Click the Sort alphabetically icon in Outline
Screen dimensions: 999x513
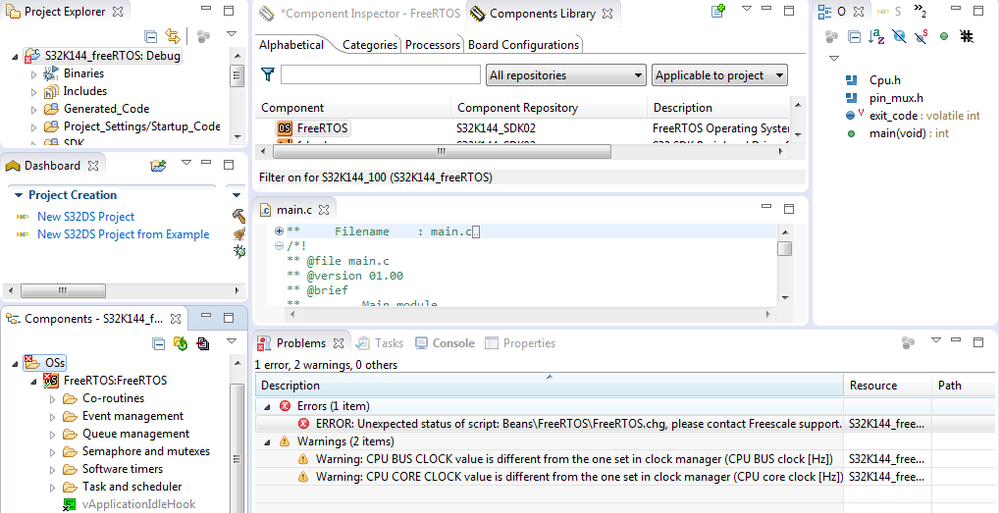(877, 36)
